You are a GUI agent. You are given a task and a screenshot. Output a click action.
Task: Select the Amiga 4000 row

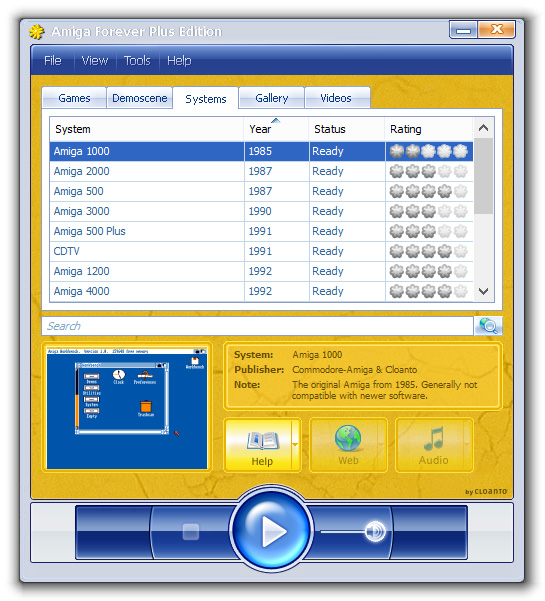pos(261,291)
